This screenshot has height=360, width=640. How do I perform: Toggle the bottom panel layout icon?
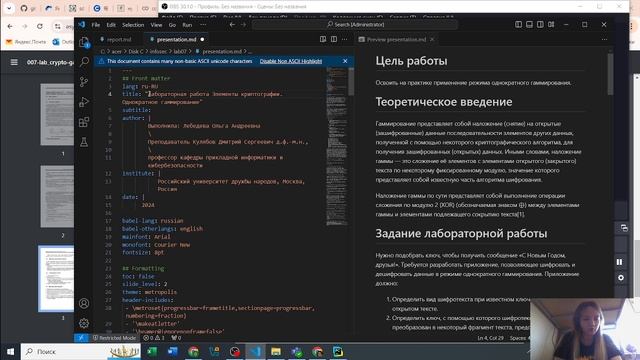click(x=529, y=24)
